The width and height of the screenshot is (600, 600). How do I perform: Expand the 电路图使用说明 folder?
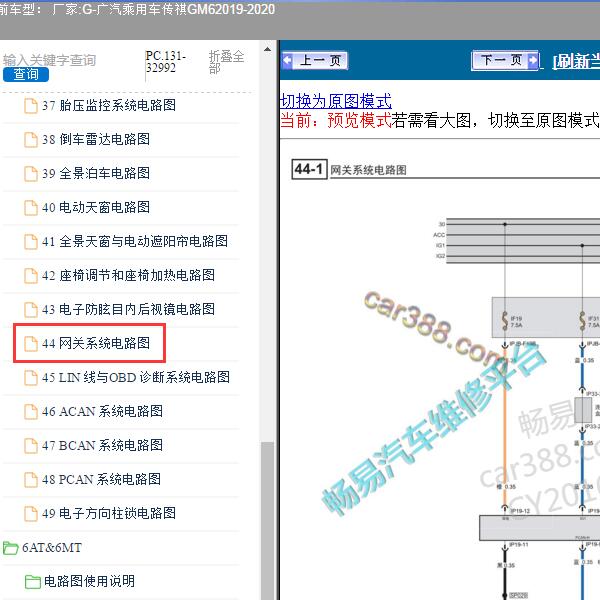33,582
